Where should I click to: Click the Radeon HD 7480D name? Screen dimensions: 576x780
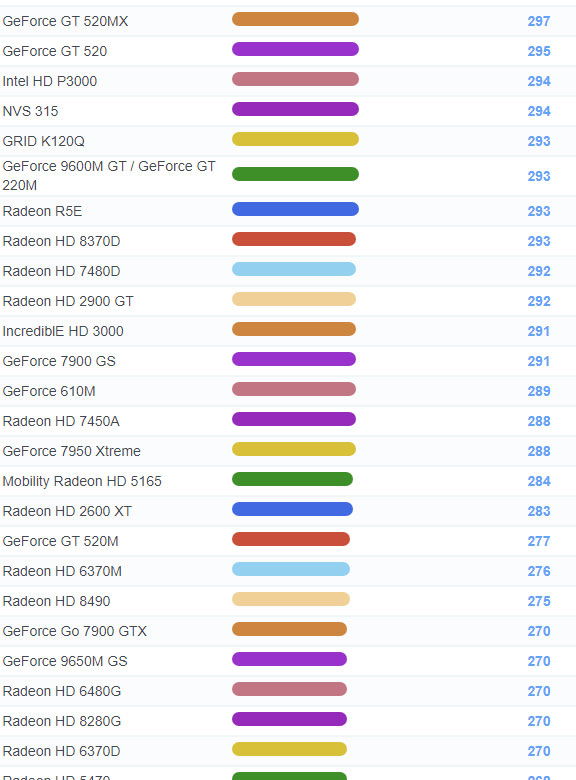[x=62, y=271]
